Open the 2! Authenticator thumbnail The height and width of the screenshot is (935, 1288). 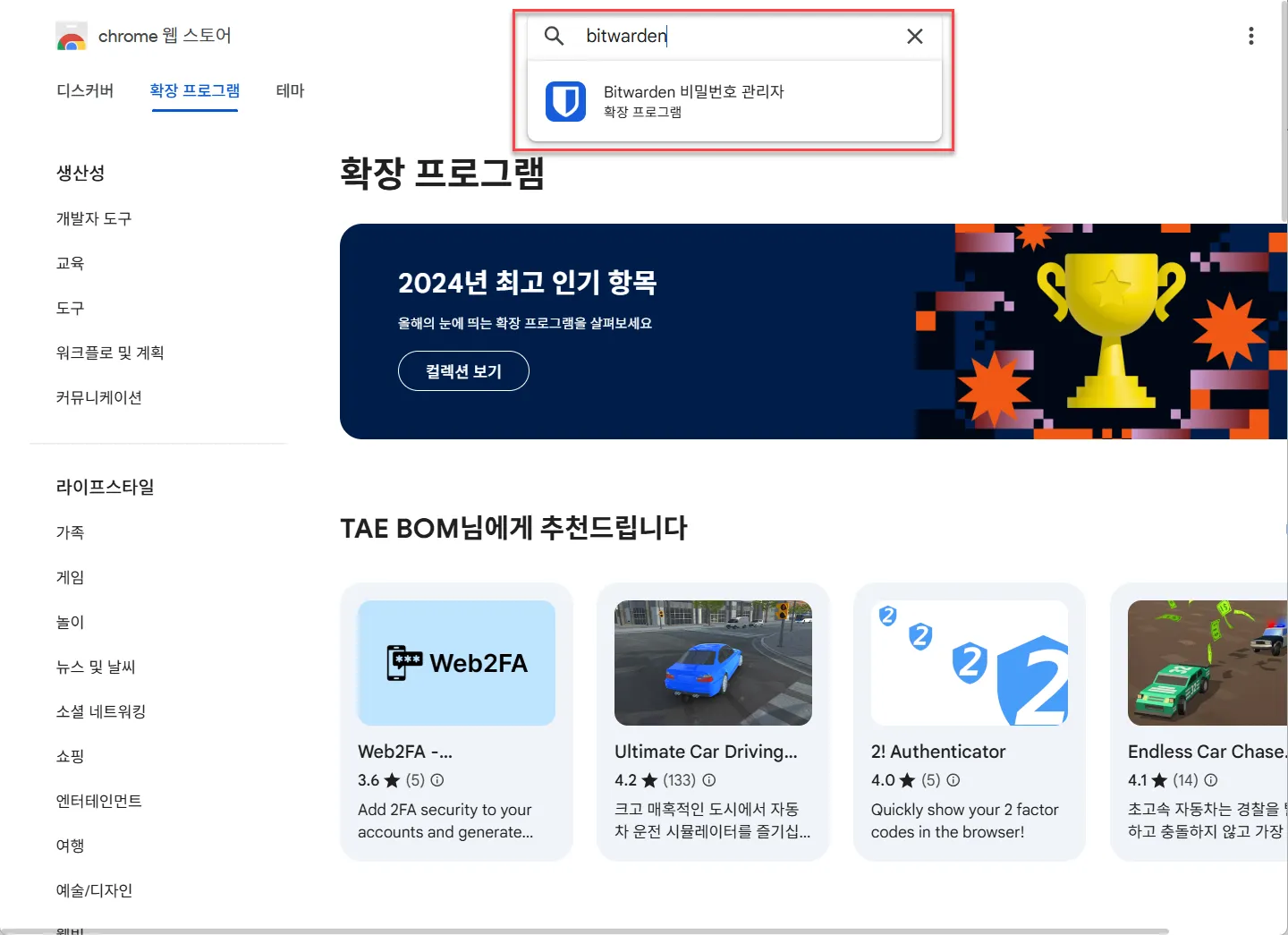coord(970,663)
